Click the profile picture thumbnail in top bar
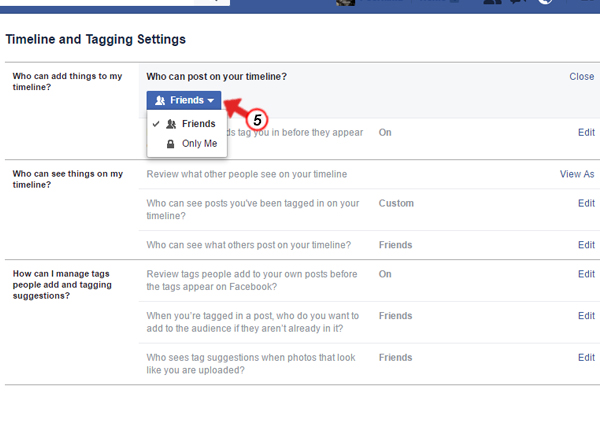This screenshot has width=600, height=423. pyautogui.click(x=345, y=3)
